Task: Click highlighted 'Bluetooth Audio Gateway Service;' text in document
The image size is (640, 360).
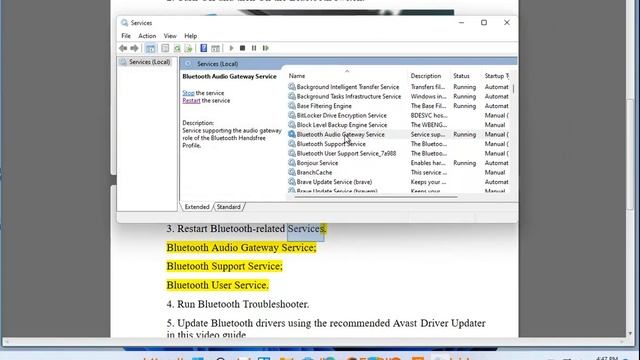Action: tap(241, 247)
